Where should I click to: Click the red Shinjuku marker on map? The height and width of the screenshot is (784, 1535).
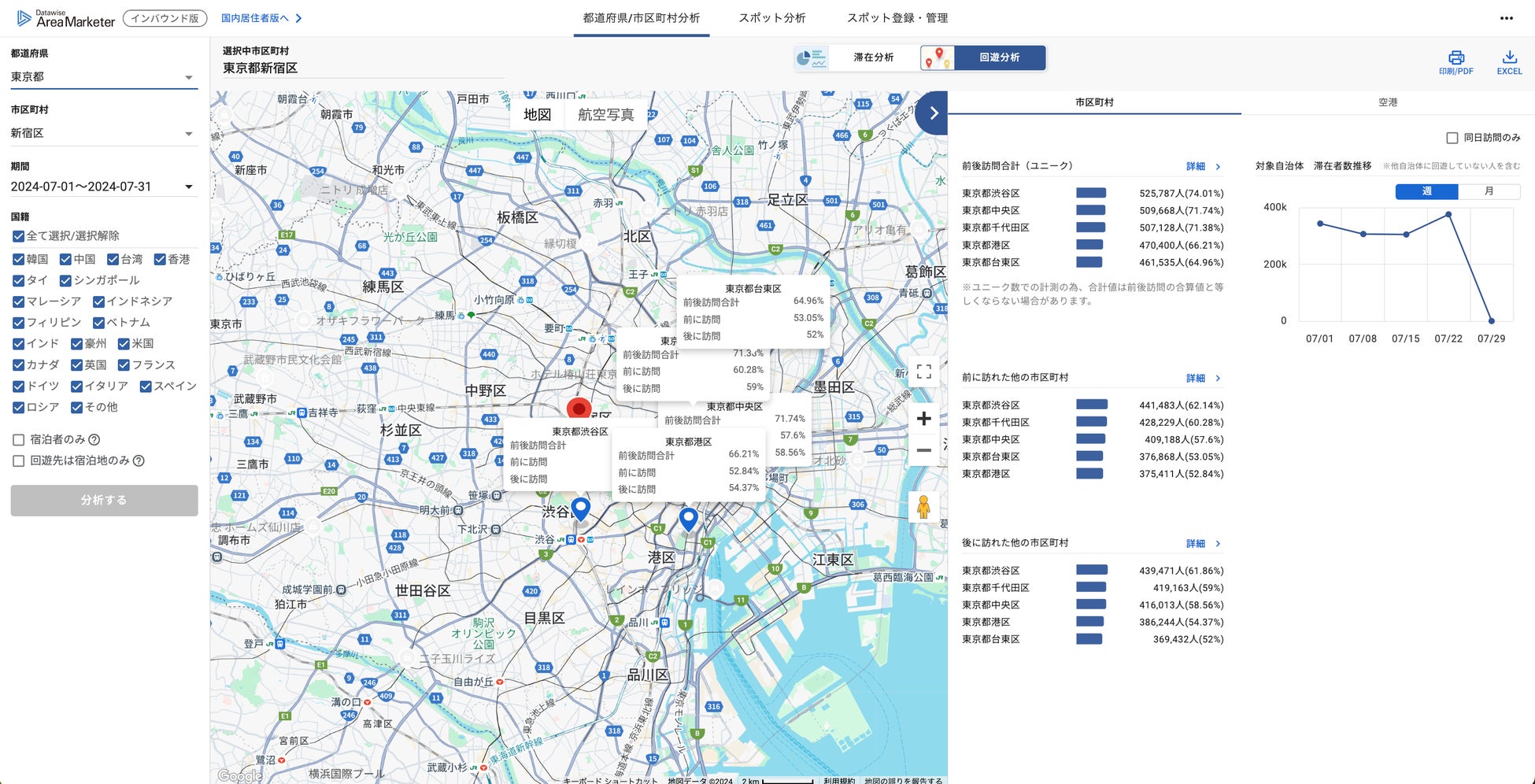point(579,409)
